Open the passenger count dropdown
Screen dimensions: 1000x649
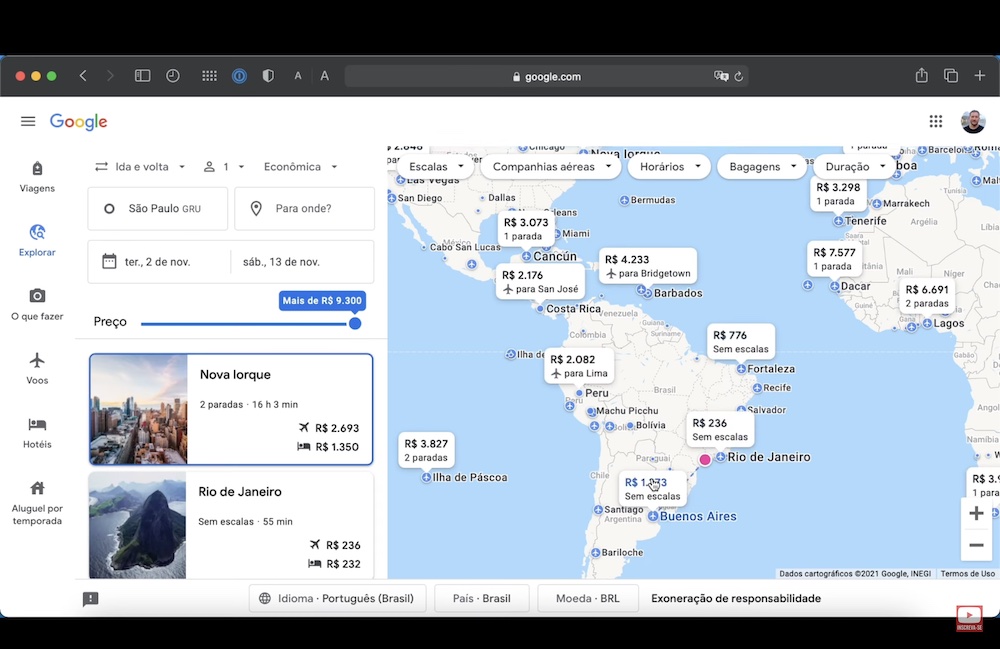pos(224,167)
